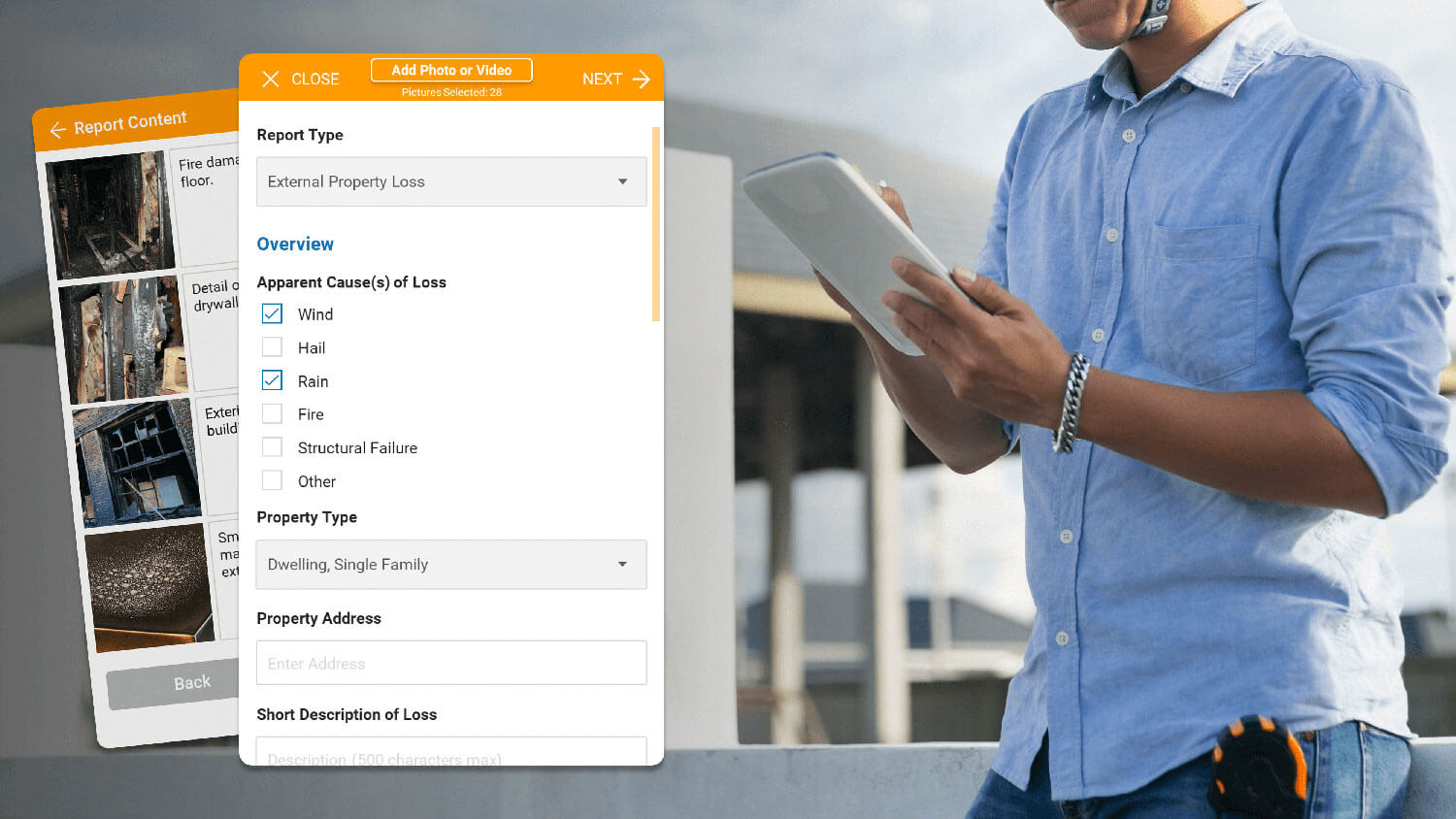Click the Overview section heading
This screenshot has height=819, width=1456.
click(x=295, y=244)
